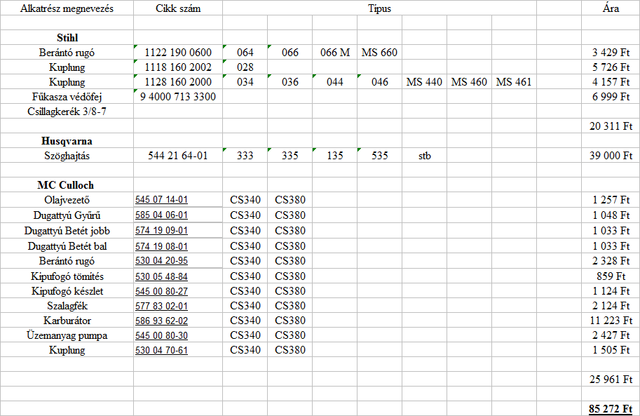Select cell 1118 160 2002
640x416 pixels.
pos(178,67)
